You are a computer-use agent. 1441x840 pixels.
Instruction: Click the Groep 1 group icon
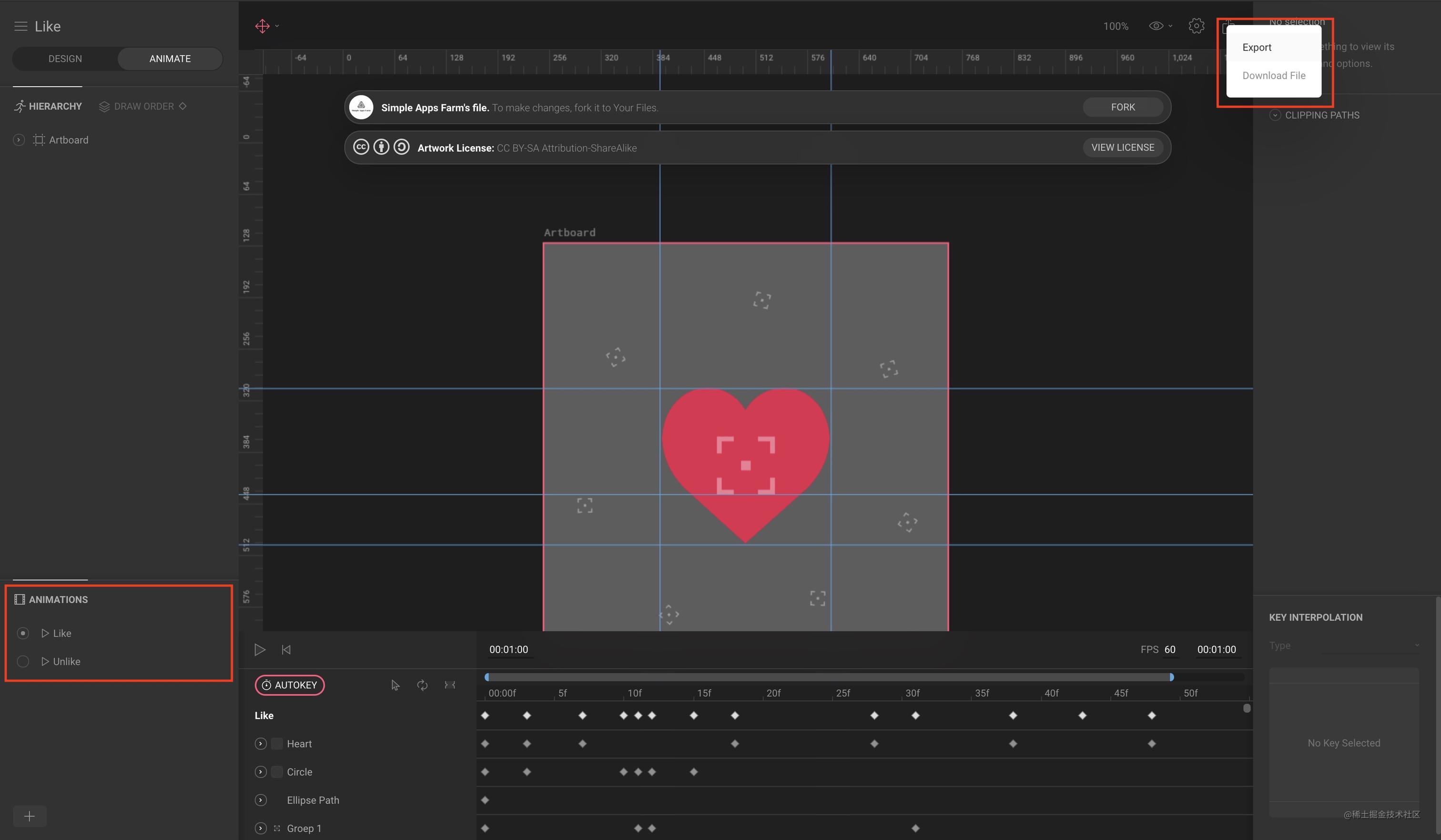277,828
